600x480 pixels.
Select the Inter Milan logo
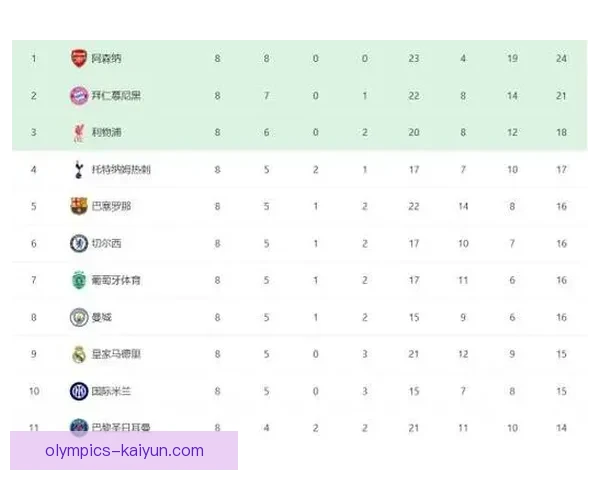click(x=79, y=390)
